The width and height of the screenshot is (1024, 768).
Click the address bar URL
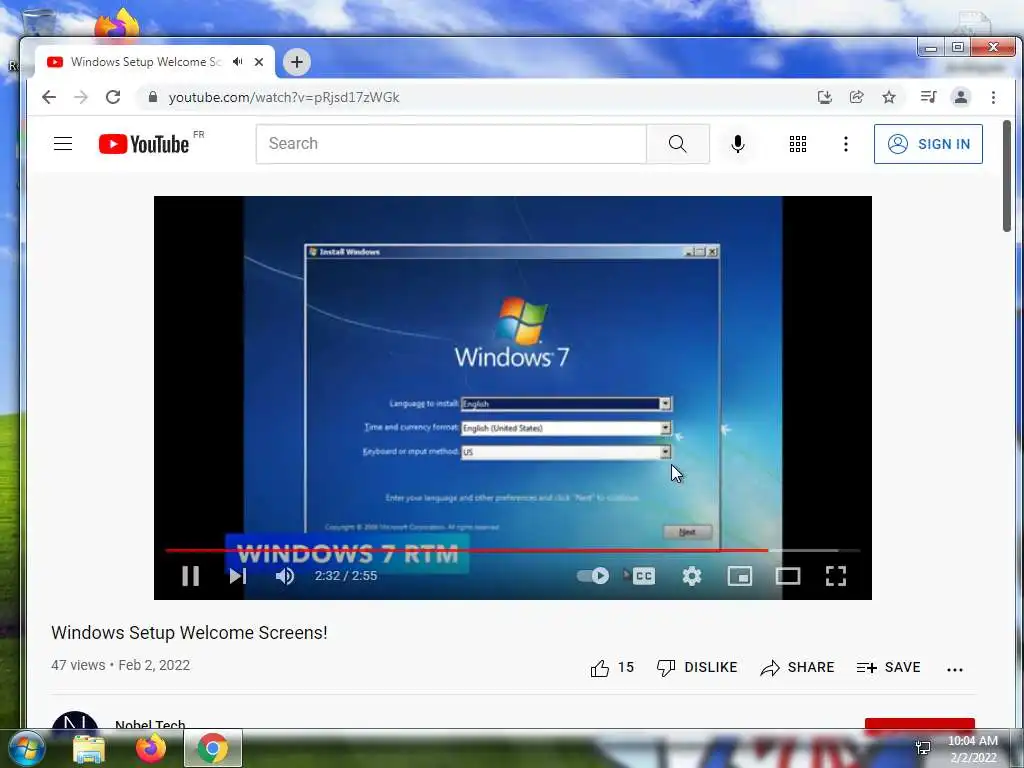click(x=283, y=97)
